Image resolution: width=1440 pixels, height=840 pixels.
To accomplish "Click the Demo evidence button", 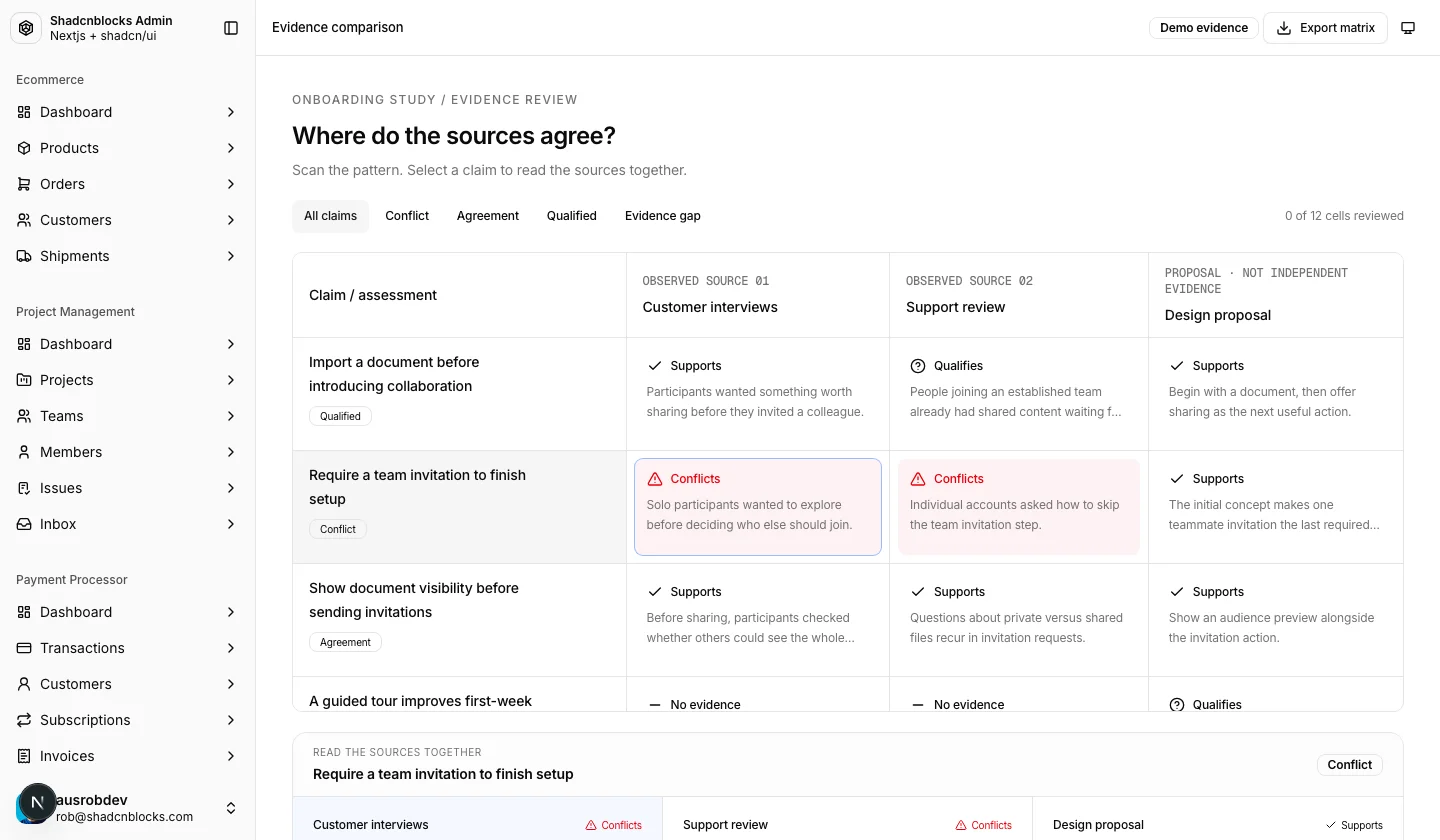I will click(x=1204, y=28).
